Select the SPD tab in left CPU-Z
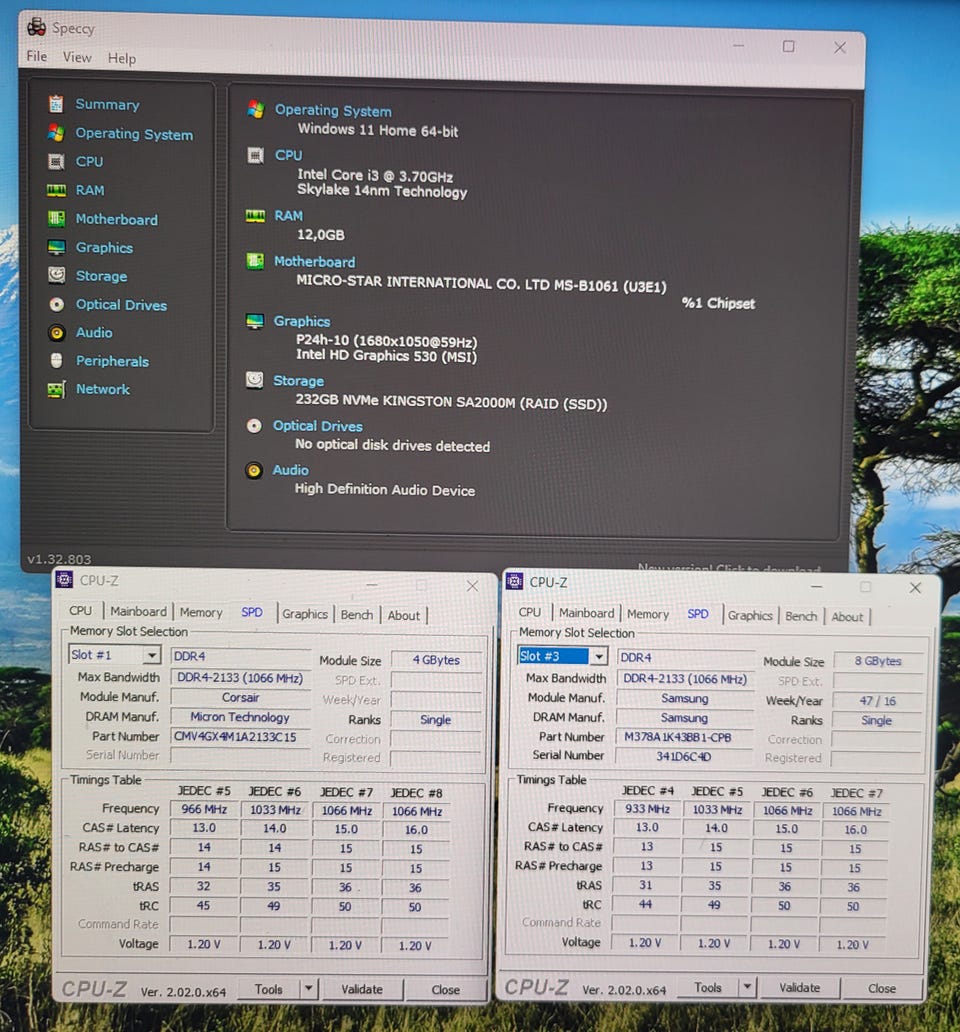The width and height of the screenshot is (960, 1032). 252,612
